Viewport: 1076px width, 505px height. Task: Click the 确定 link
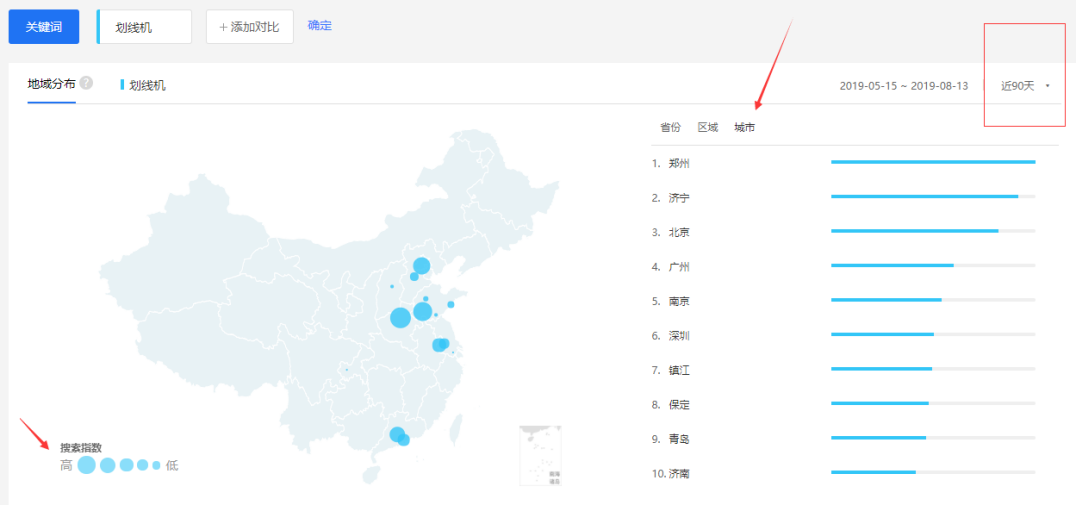[x=320, y=25]
